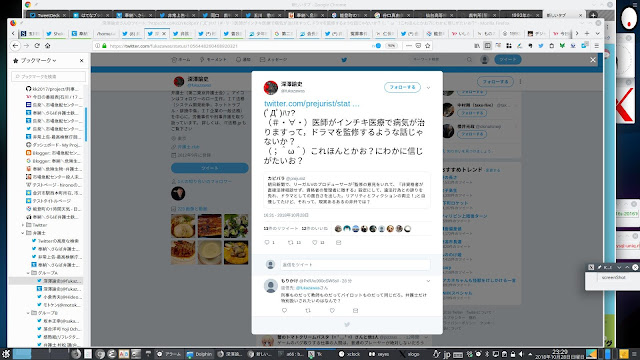Switch to the /home tab

(x=106, y=33)
